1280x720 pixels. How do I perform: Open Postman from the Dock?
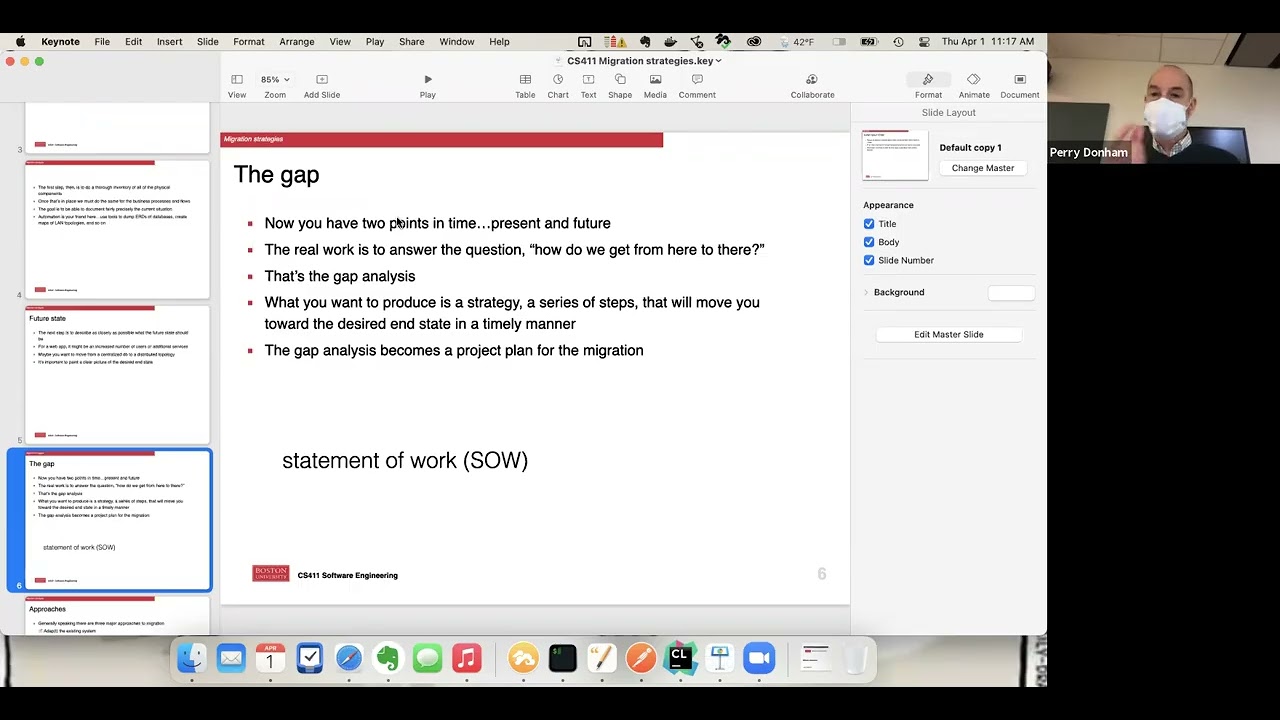pyautogui.click(x=641, y=658)
